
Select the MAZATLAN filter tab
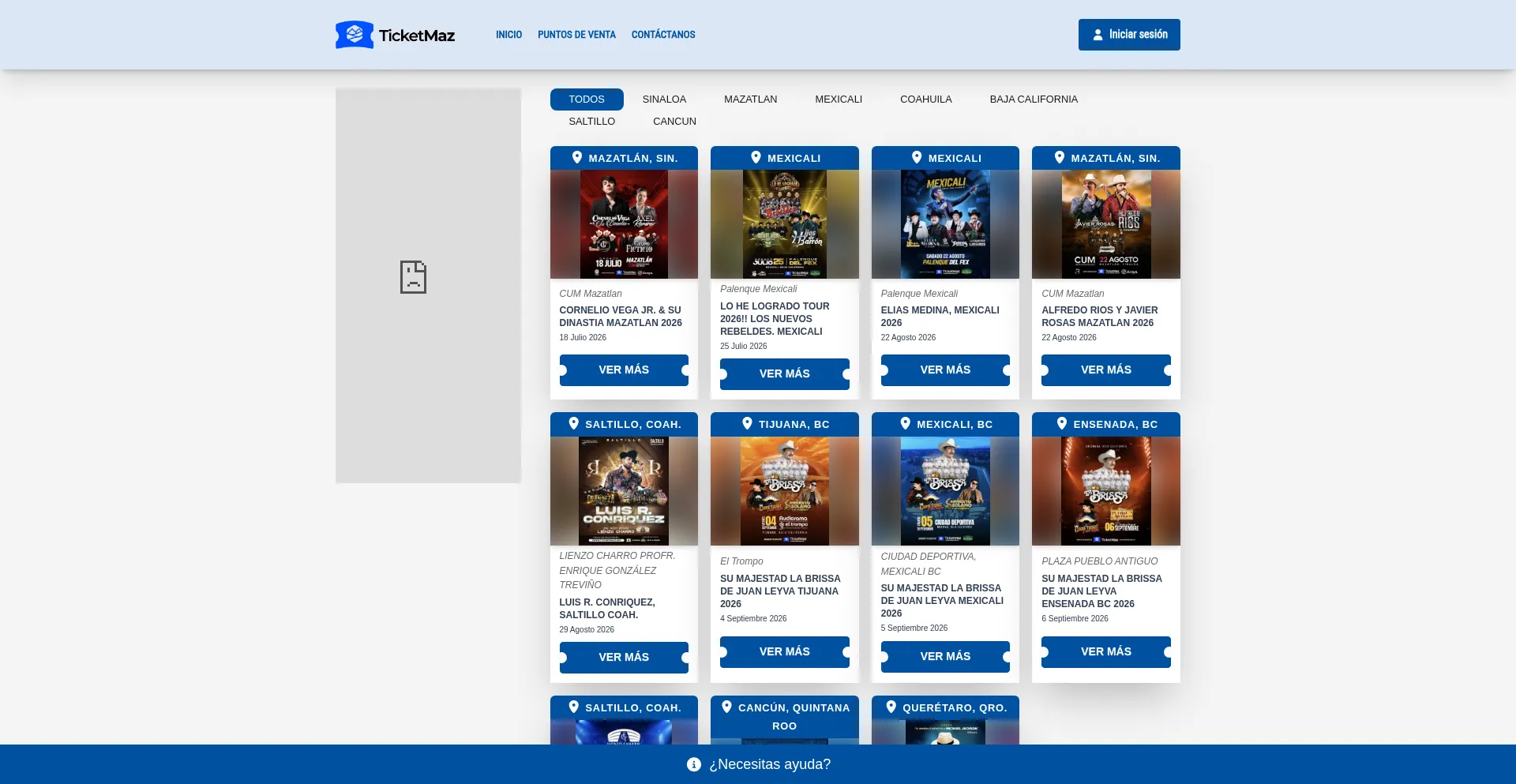[x=751, y=99]
